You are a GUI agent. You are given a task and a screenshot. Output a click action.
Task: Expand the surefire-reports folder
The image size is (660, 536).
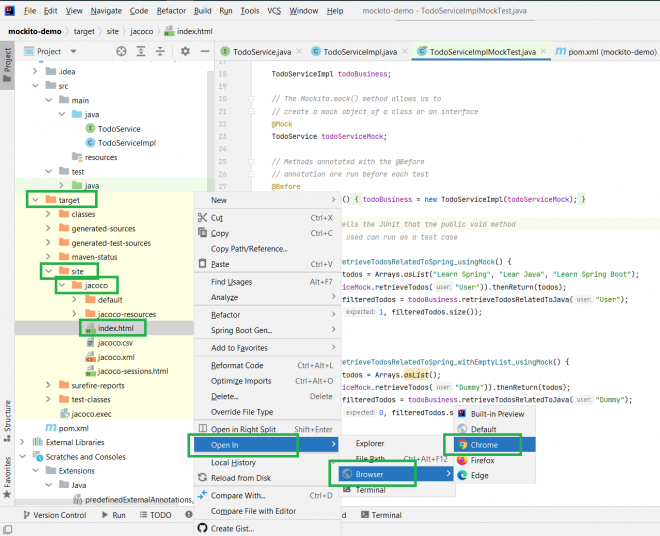(x=50, y=385)
